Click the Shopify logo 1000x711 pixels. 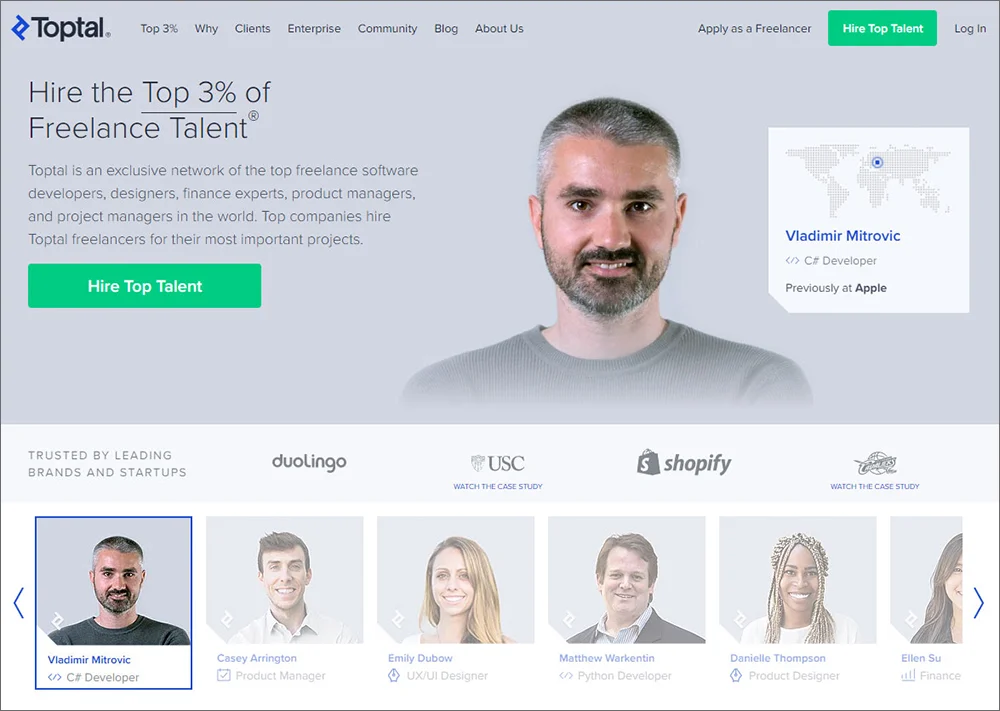pyautogui.click(x=684, y=462)
